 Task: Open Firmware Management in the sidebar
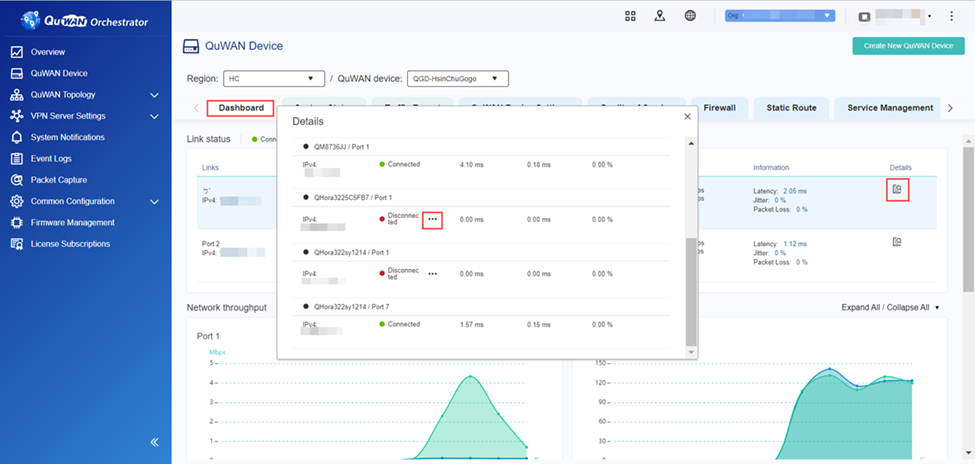(x=73, y=223)
